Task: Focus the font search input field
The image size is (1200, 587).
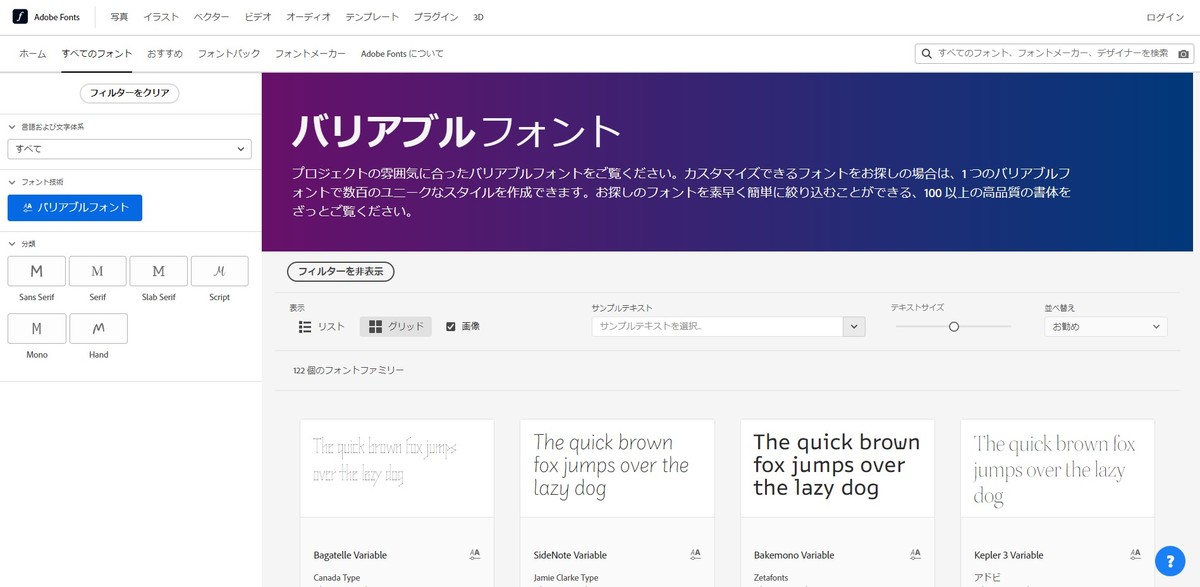Action: pos(1054,53)
